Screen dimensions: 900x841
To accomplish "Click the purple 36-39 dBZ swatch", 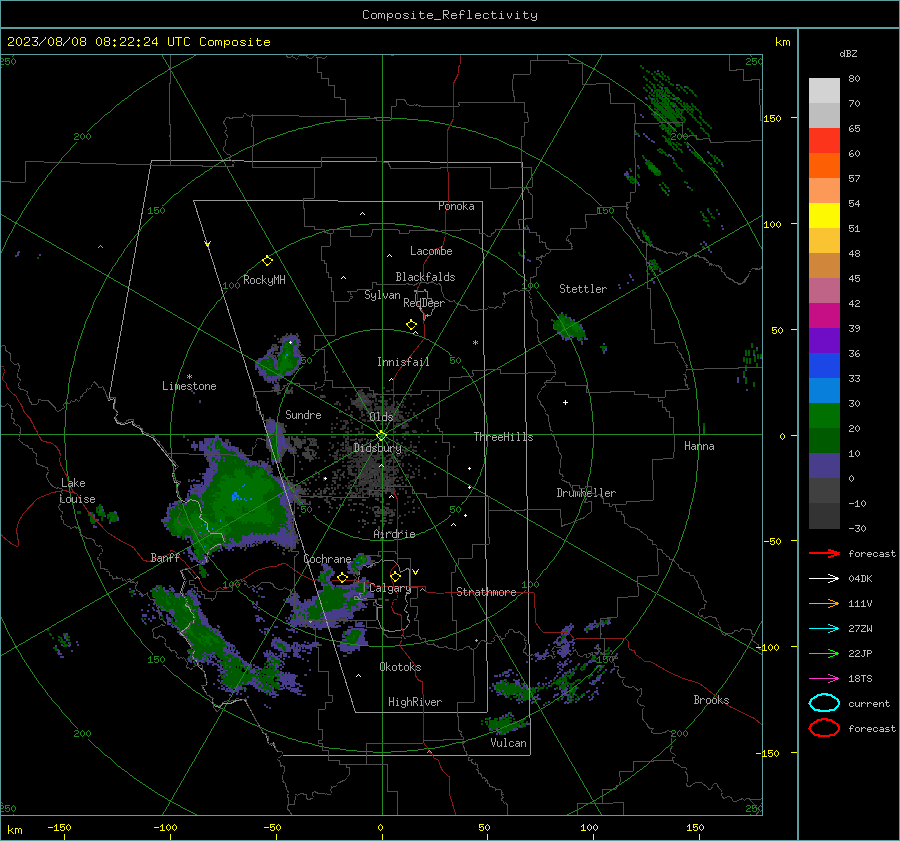I will click(824, 340).
